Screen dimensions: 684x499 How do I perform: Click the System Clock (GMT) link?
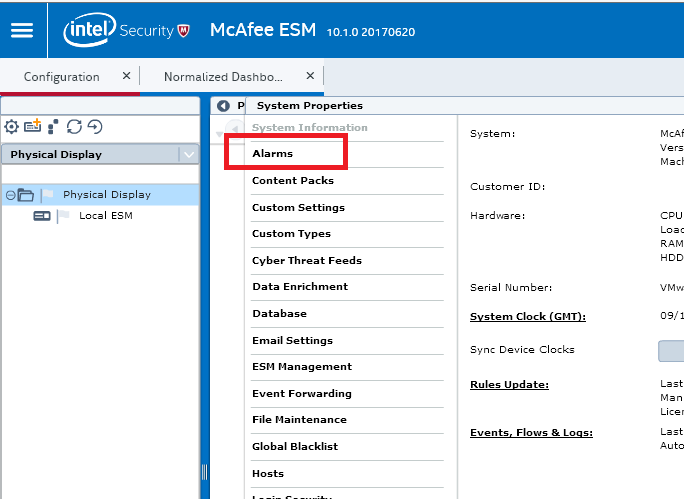(528, 317)
